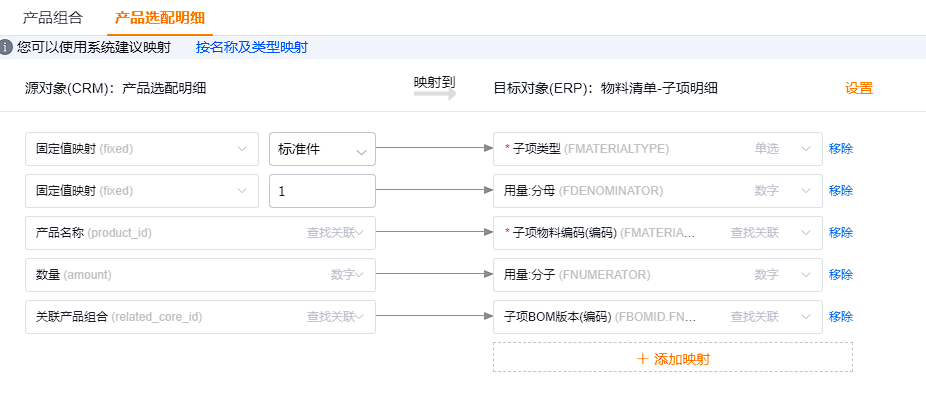The image size is (926, 394).
Task: Click 按名称及类型映射 link
Action: [x=252, y=47]
